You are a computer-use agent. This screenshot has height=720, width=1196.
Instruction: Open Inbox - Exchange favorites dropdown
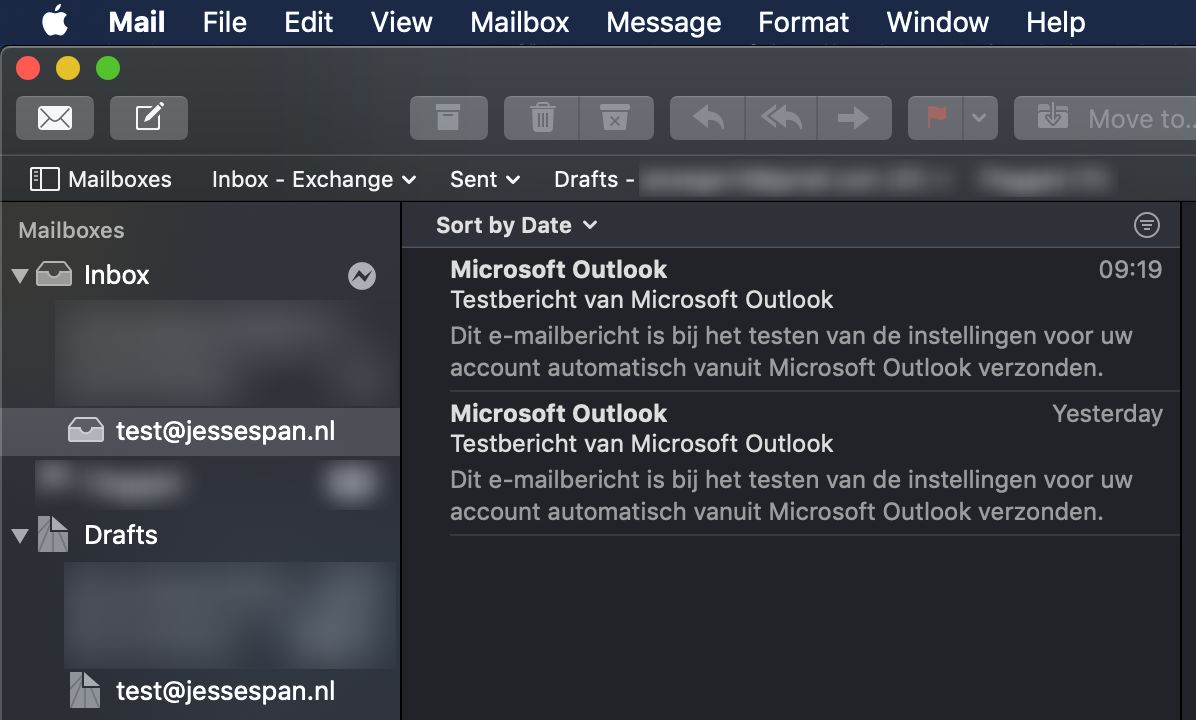coord(314,179)
